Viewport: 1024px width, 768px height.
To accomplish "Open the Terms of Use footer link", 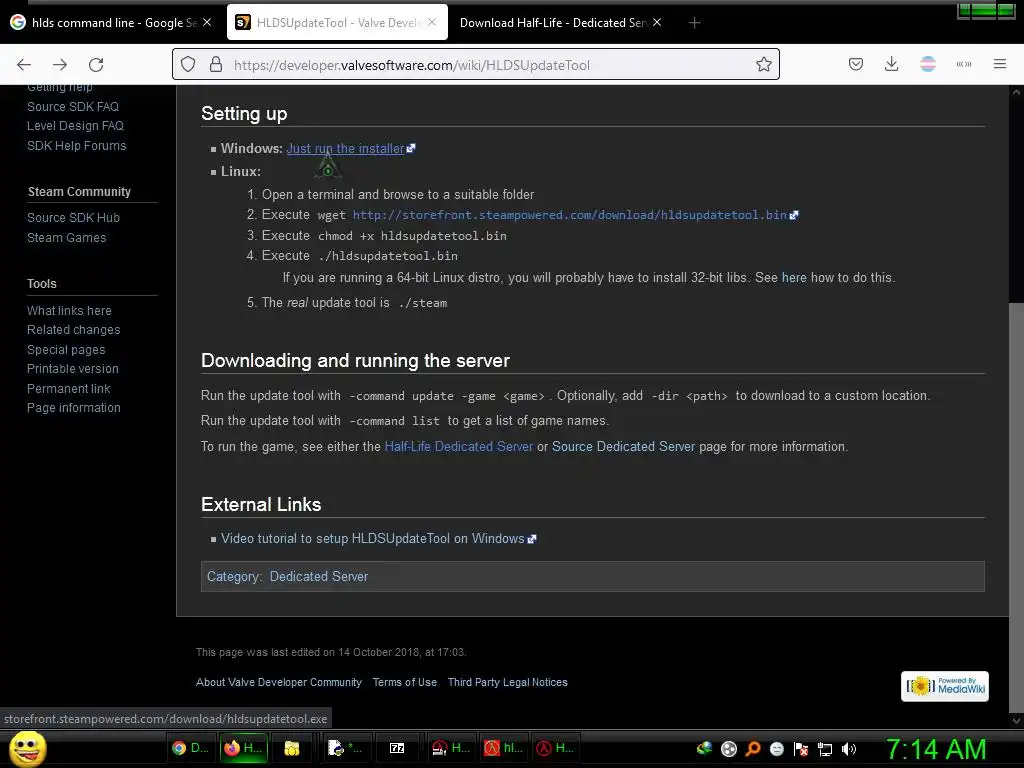I will pos(404,682).
